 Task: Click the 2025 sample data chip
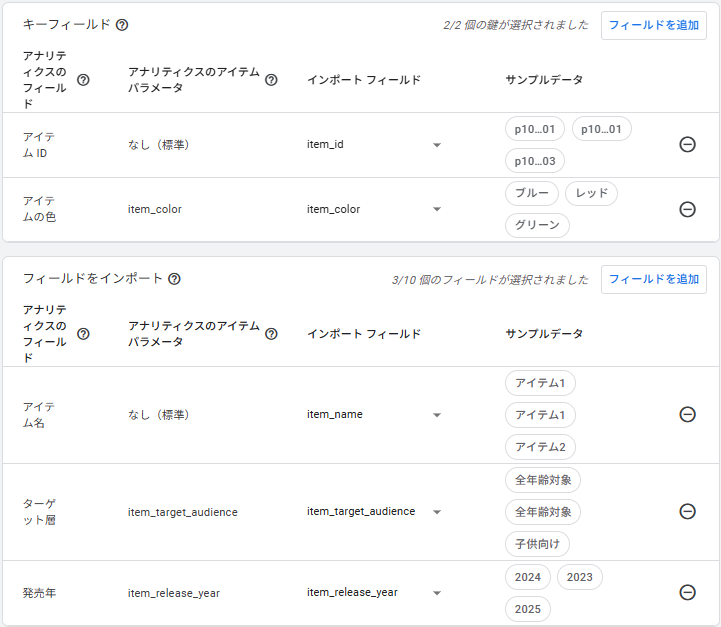[527, 608]
